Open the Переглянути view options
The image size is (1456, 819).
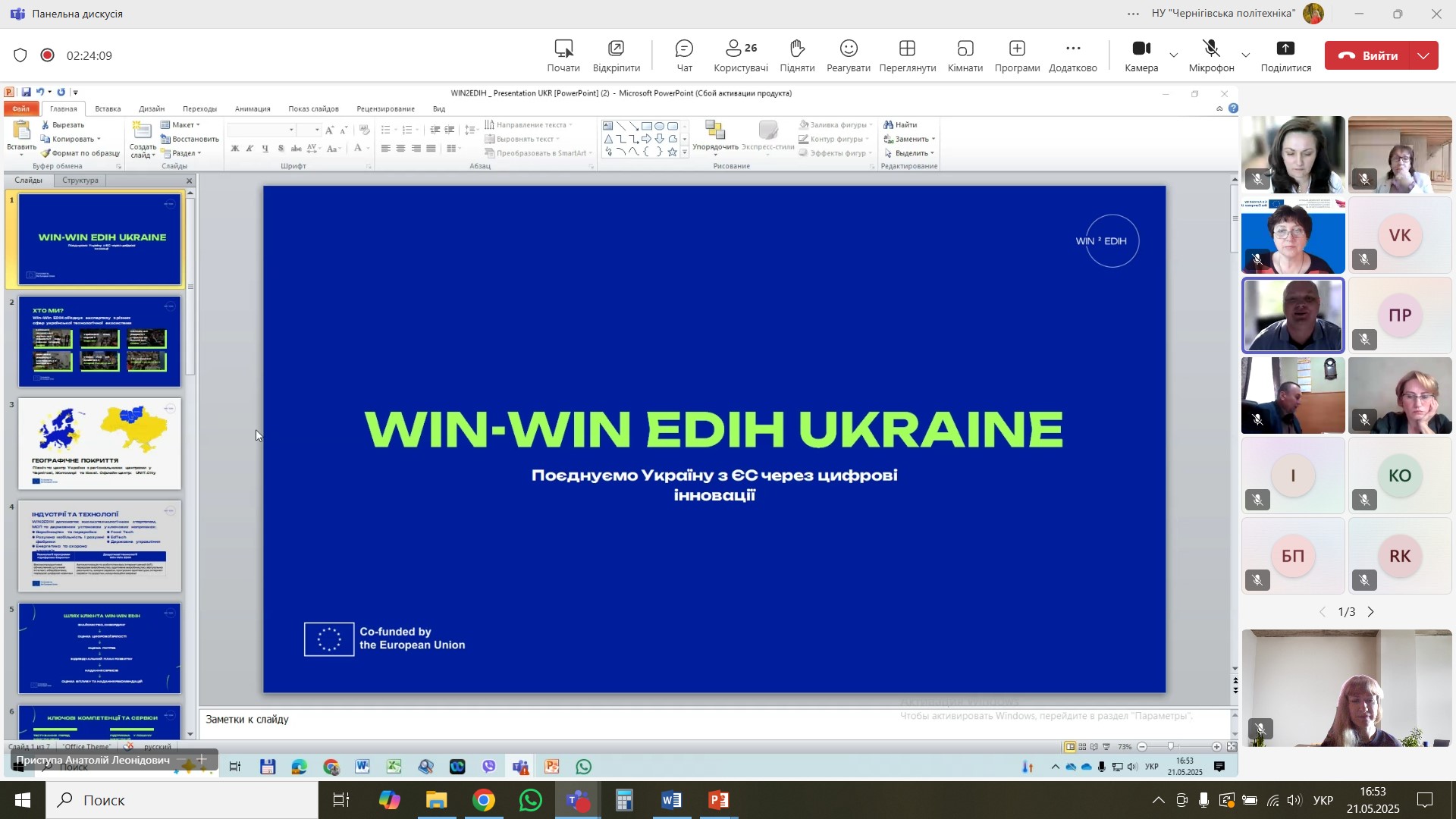pos(907,56)
